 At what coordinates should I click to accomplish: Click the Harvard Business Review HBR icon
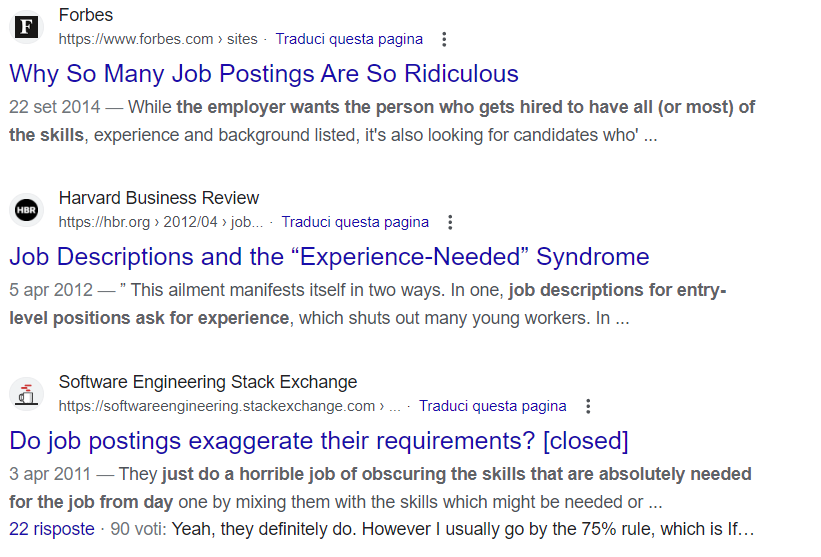coord(27,210)
